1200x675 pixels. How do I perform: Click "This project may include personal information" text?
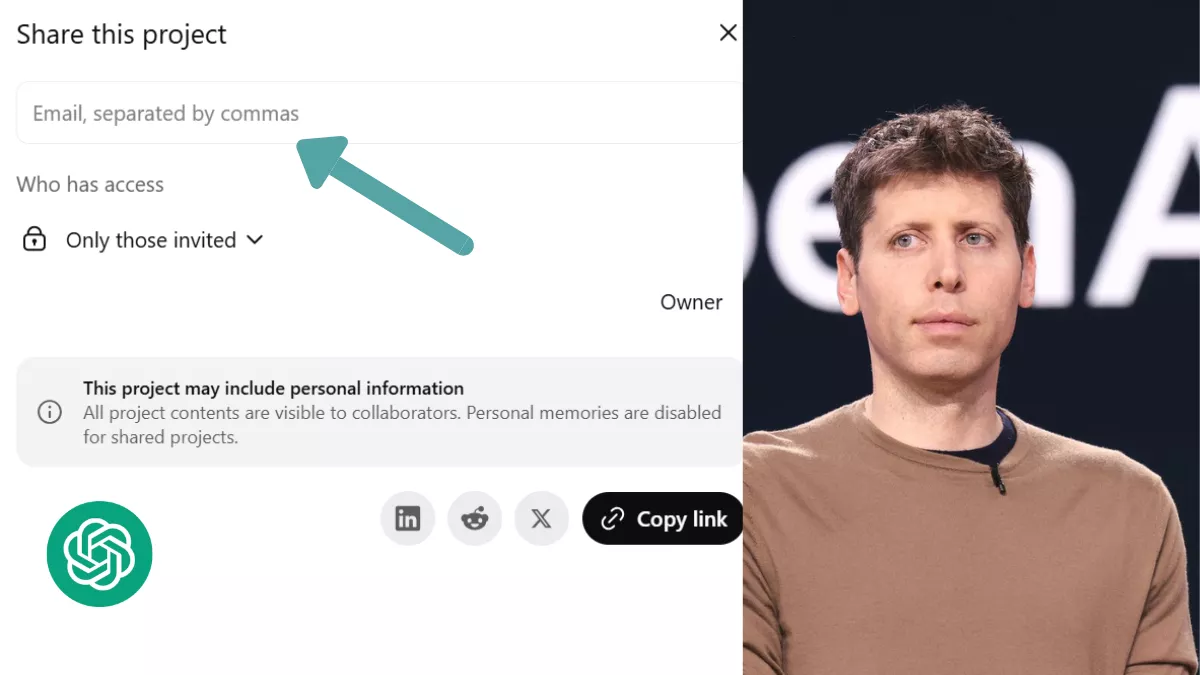coord(273,388)
